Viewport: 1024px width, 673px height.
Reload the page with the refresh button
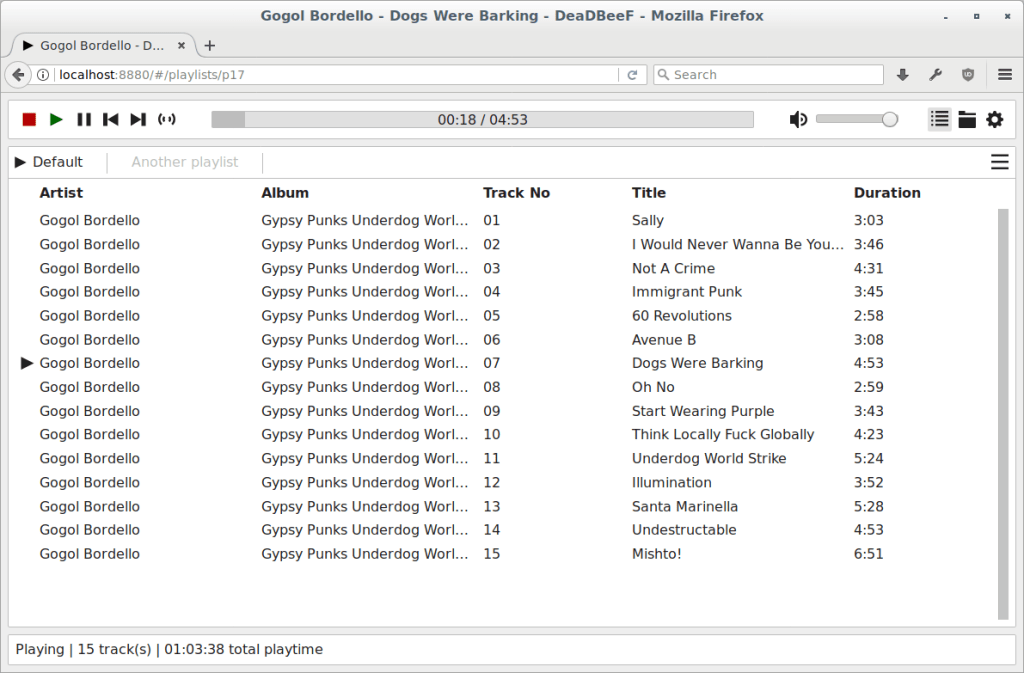[x=632, y=74]
